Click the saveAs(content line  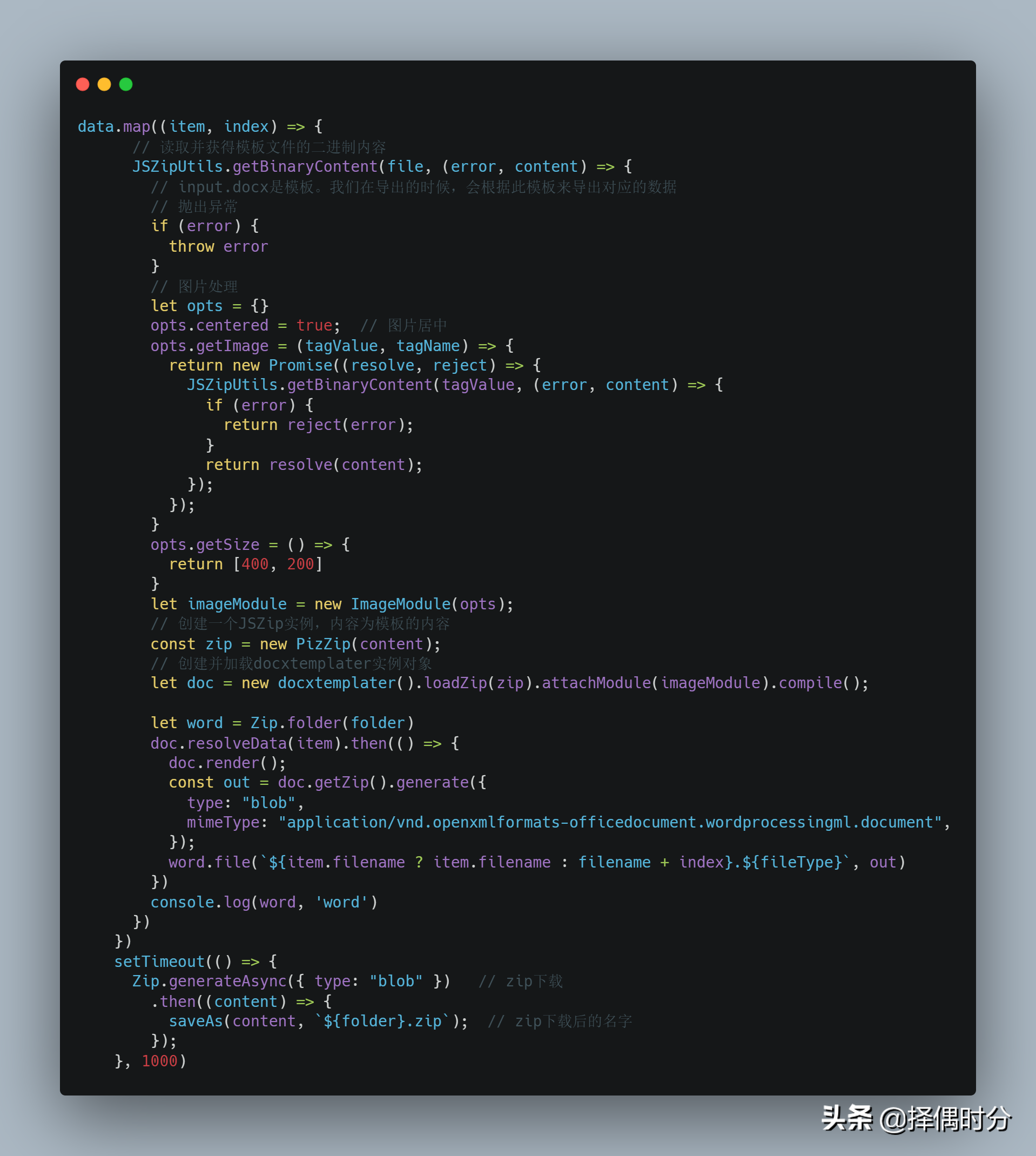pyautogui.click(x=318, y=1021)
